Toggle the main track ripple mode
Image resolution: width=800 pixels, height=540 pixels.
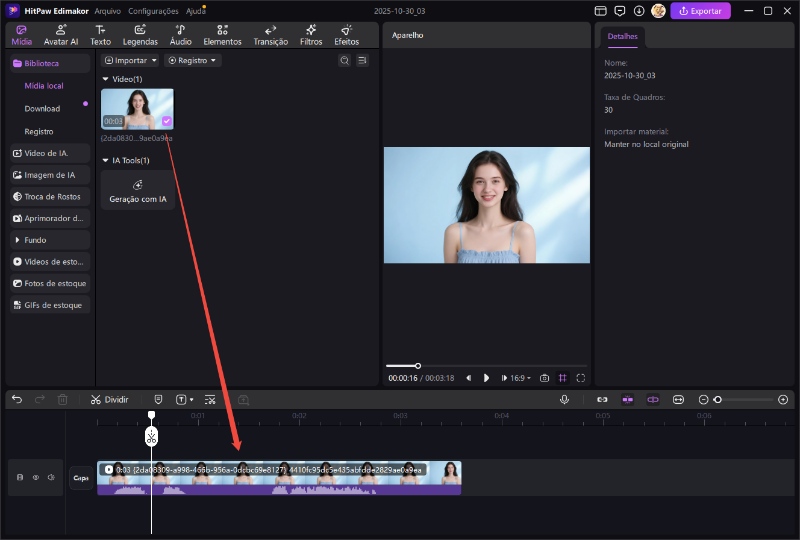point(653,400)
